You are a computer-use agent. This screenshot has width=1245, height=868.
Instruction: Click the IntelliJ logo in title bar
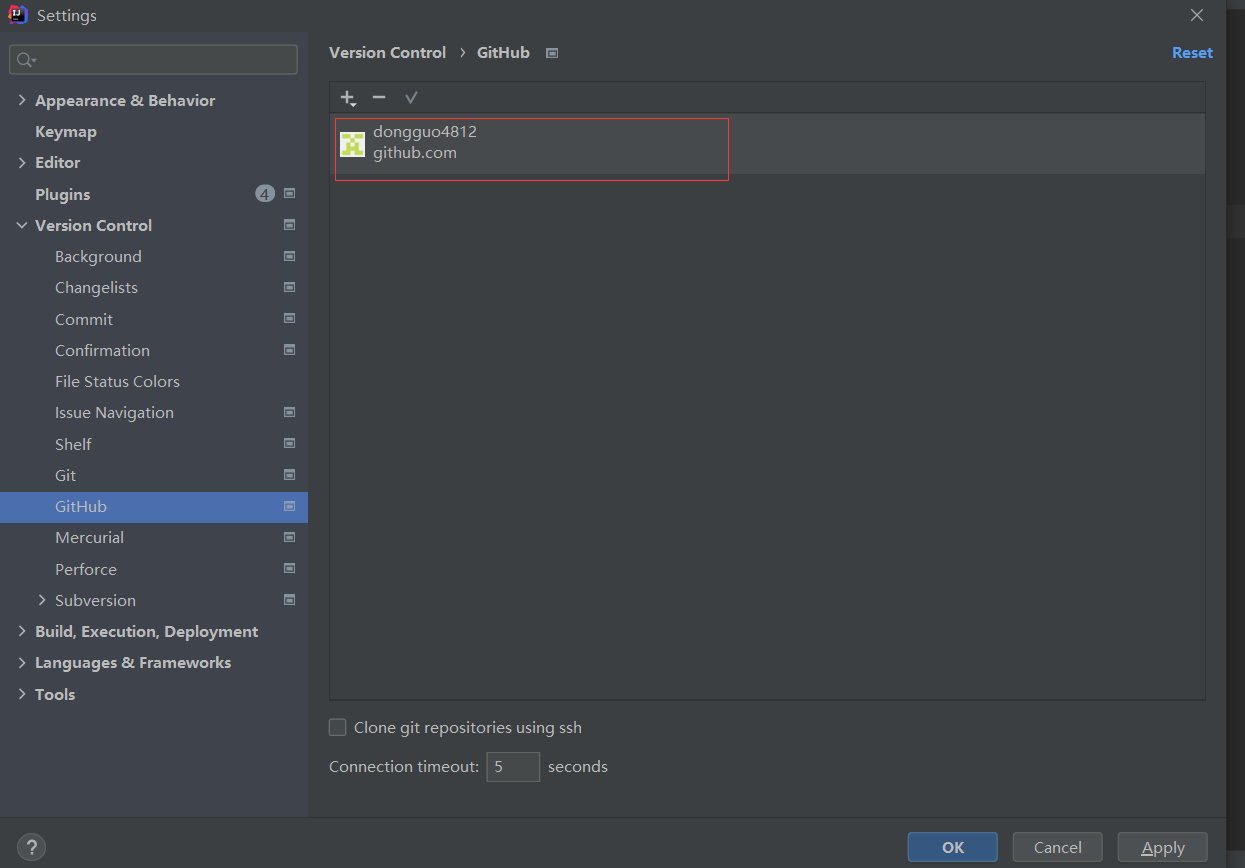[x=18, y=15]
